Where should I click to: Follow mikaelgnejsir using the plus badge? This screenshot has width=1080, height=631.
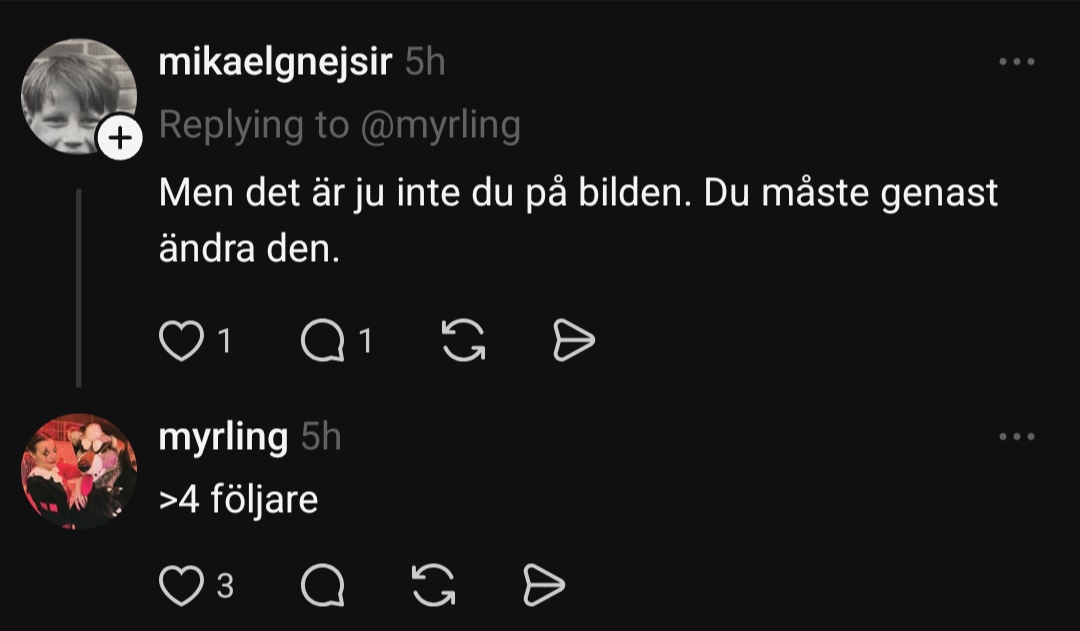119,139
